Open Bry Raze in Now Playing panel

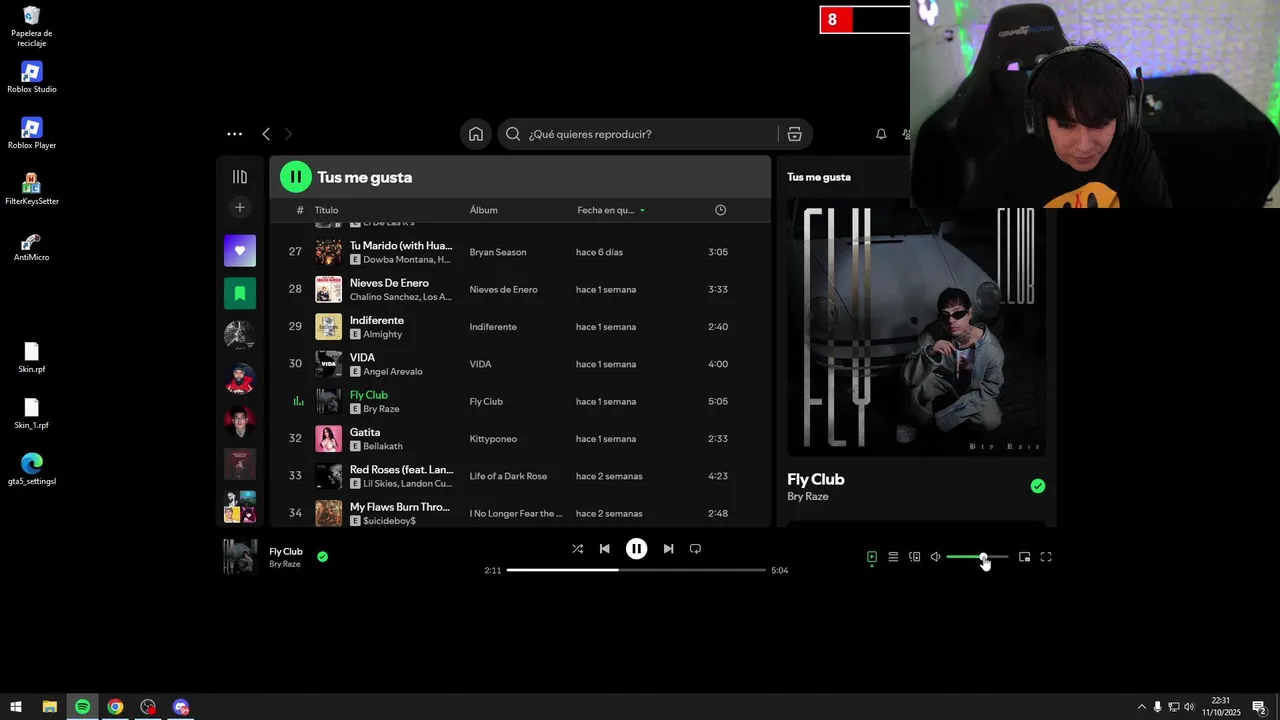pyautogui.click(x=808, y=497)
